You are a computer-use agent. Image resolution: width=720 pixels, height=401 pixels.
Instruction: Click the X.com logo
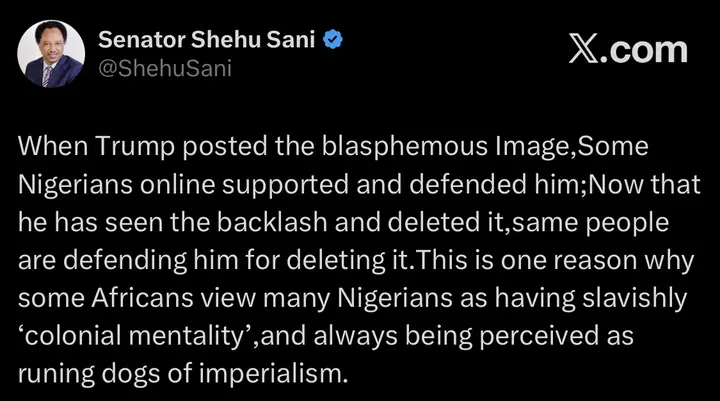(x=628, y=50)
